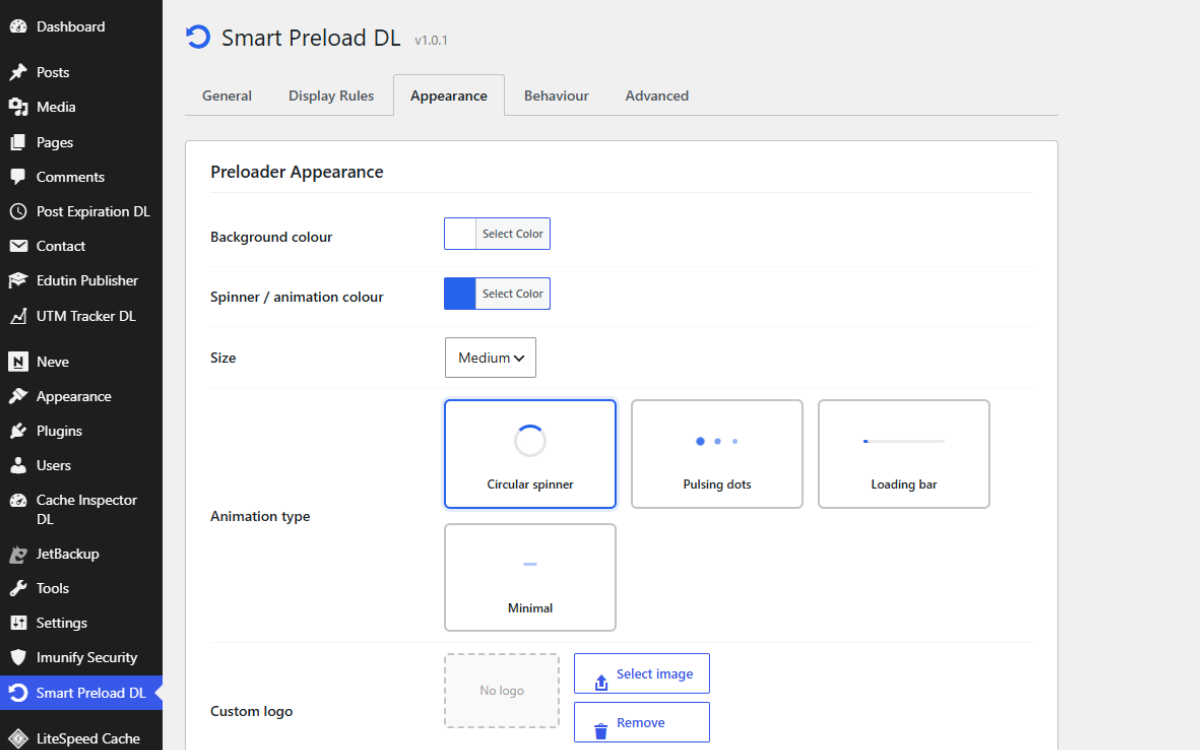Screen dimensions: 1200x750
Task: Choose the Loading bar animation type
Action: point(904,454)
